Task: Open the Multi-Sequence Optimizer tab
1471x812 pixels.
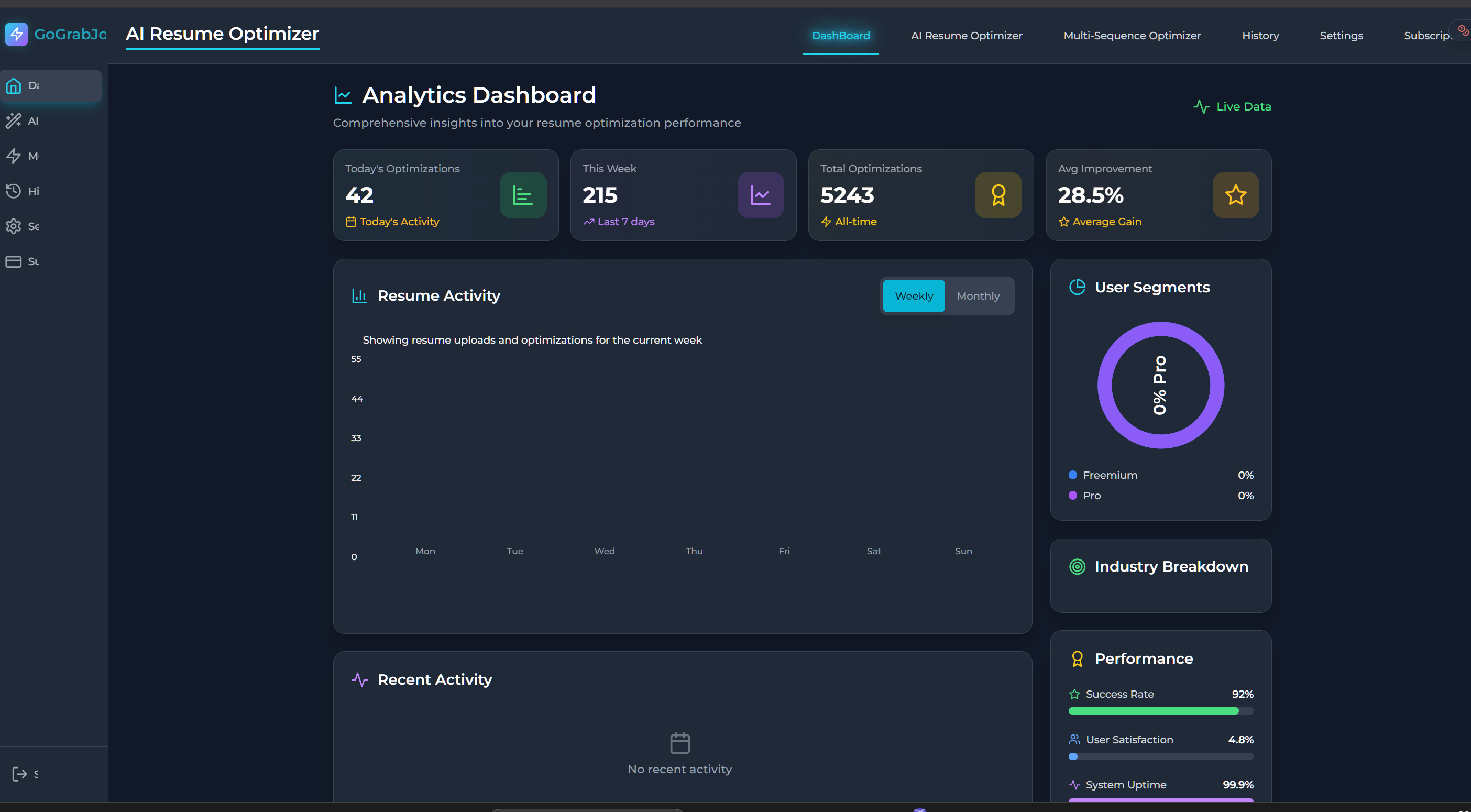Action: 1132,36
